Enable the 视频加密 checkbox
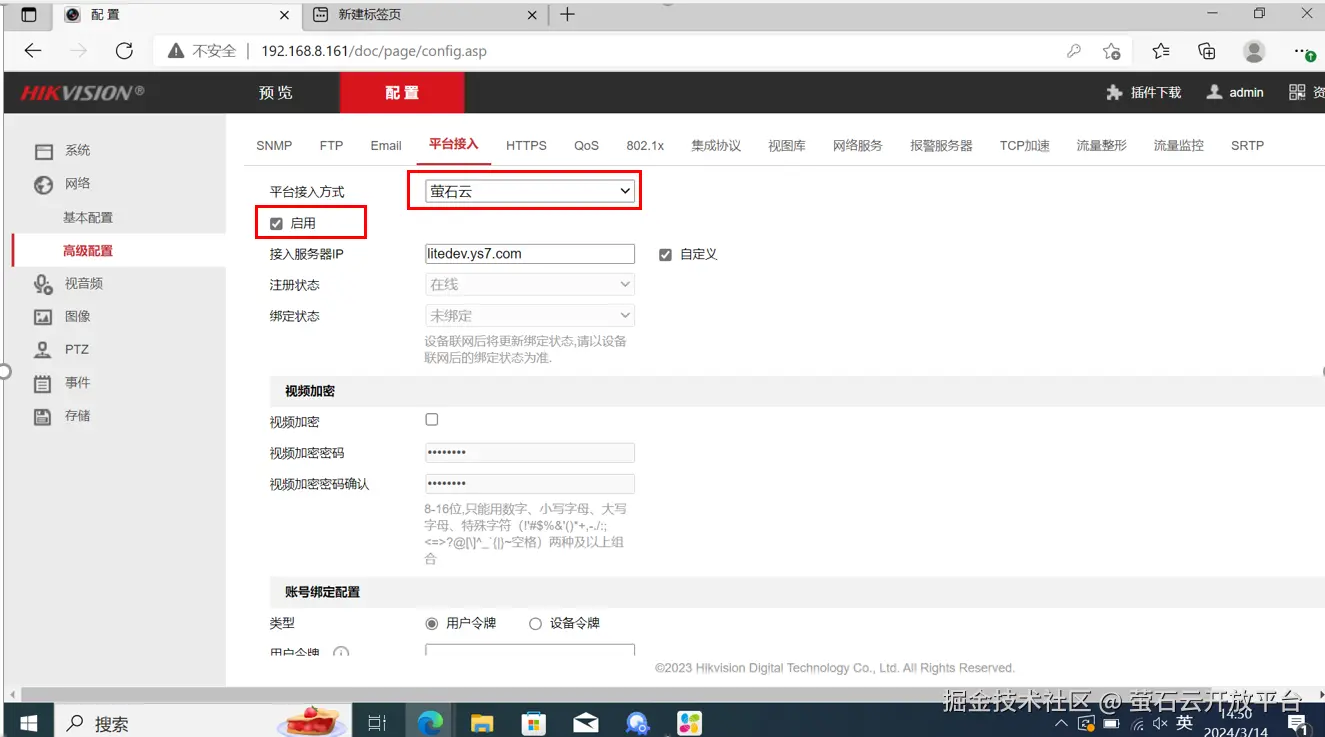 click(x=432, y=420)
